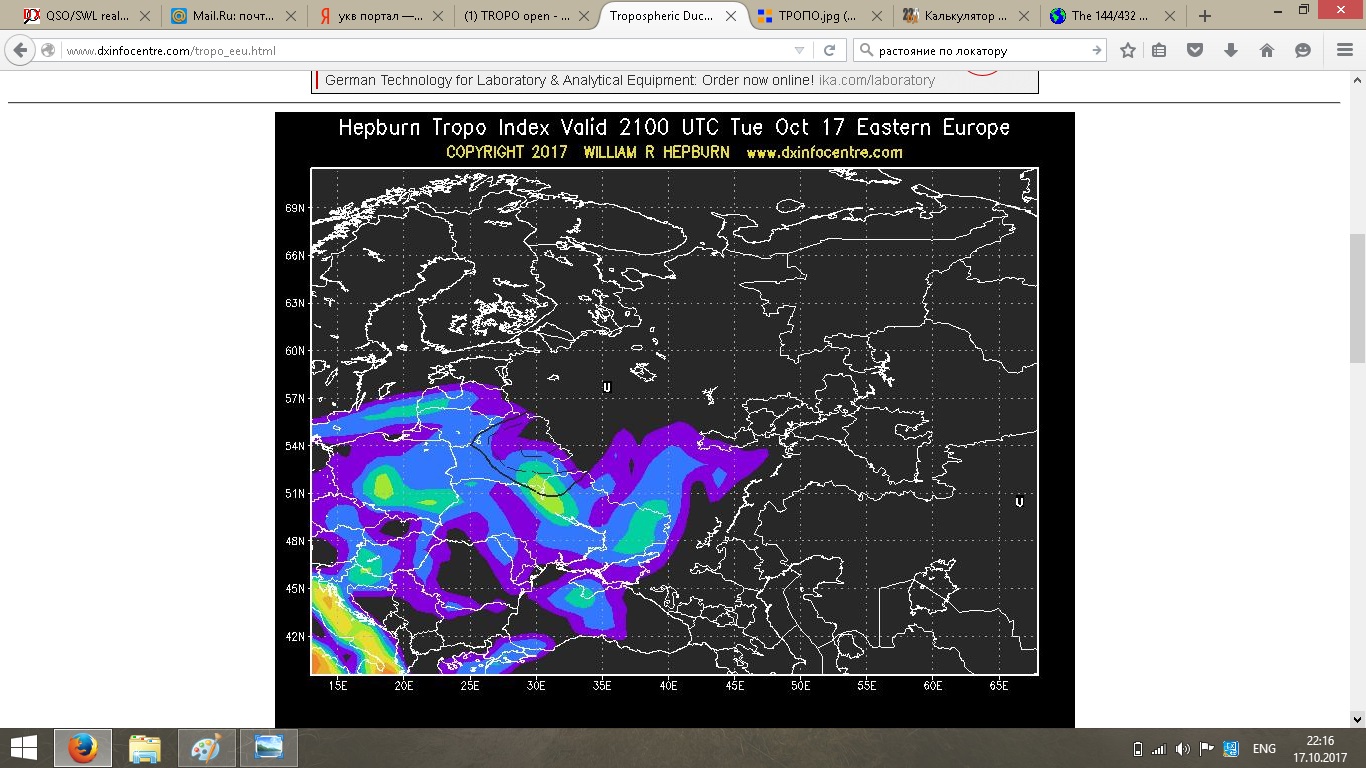The image size is (1366, 768).
Task: Open the Firefox hamburger menu
Action: pos(1345,51)
